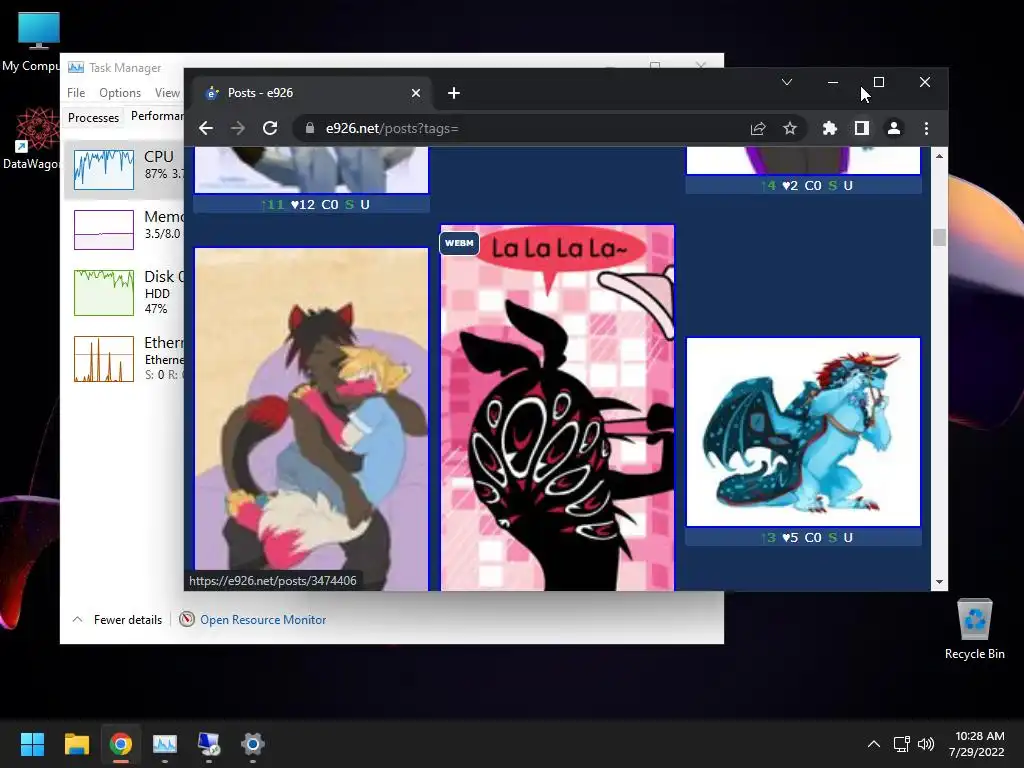Open View menu in Task Manager
1024x768 pixels.
point(167,93)
